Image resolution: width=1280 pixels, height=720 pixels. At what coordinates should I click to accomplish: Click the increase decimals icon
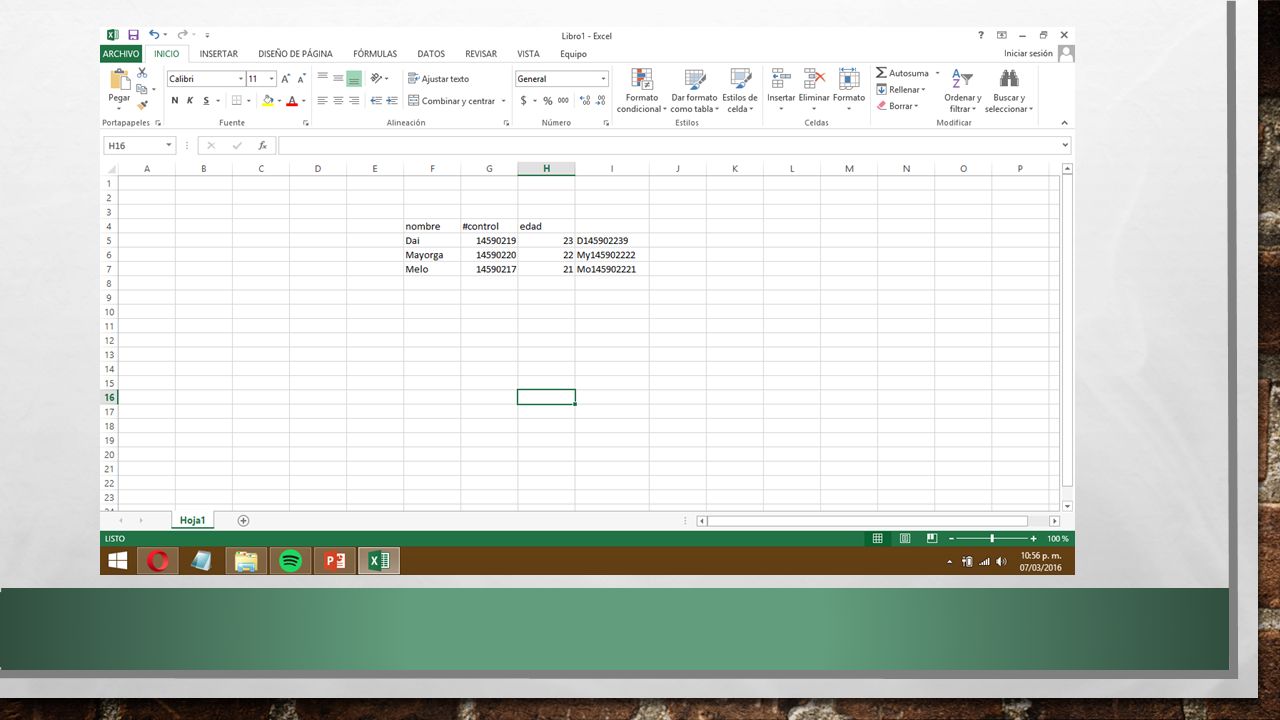click(585, 101)
